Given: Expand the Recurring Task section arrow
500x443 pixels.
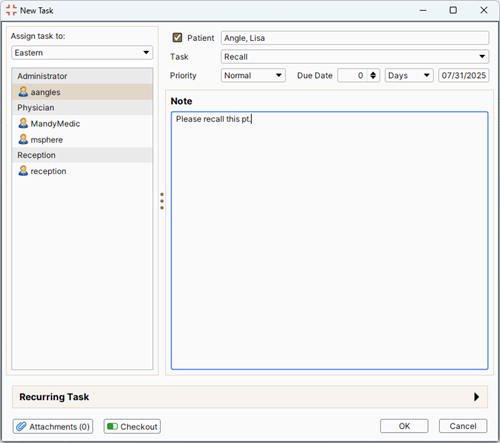Looking at the screenshot, I should coord(476,397).
